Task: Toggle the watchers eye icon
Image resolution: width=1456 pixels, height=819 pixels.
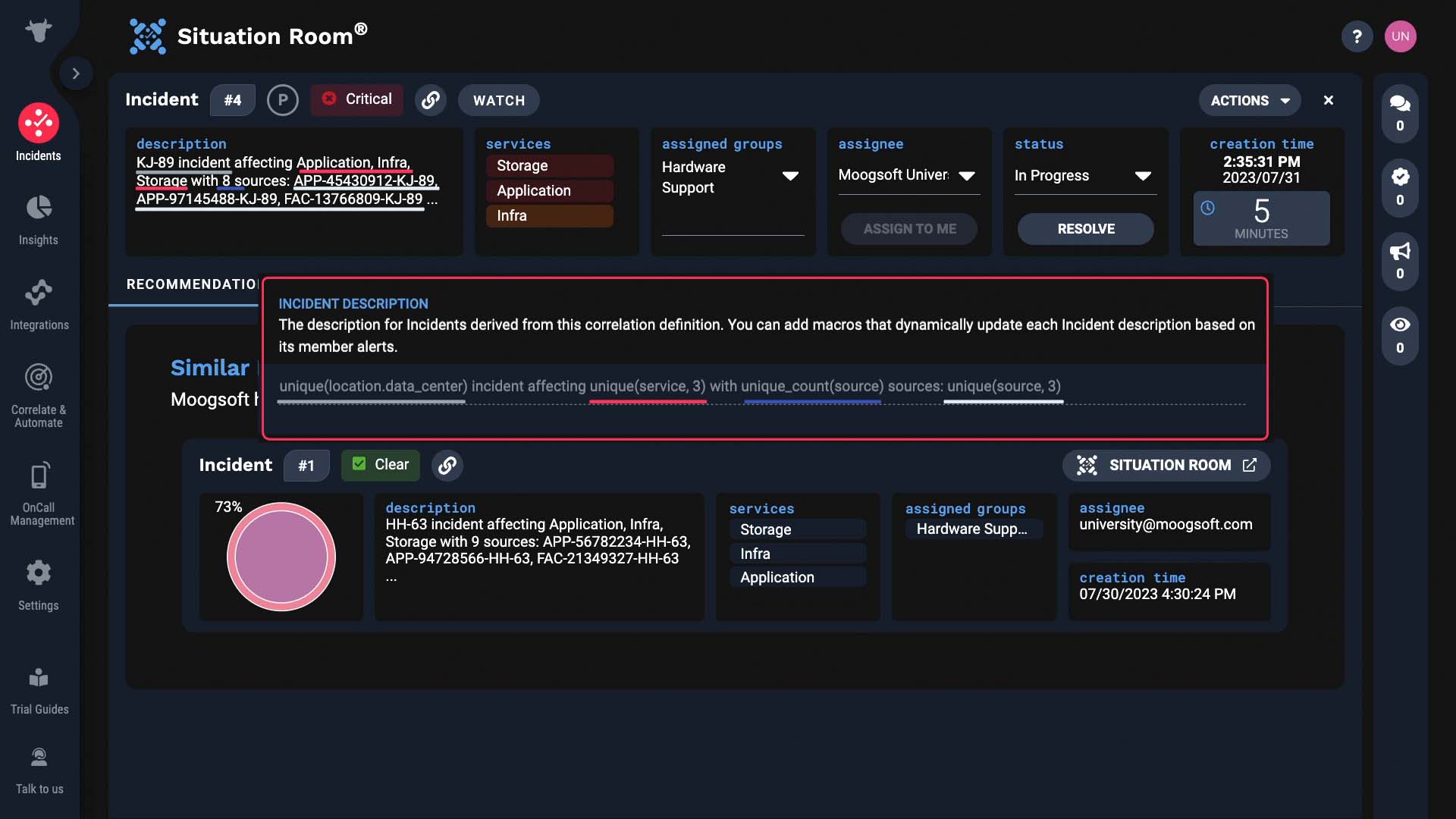Action: click(1400, 335)
